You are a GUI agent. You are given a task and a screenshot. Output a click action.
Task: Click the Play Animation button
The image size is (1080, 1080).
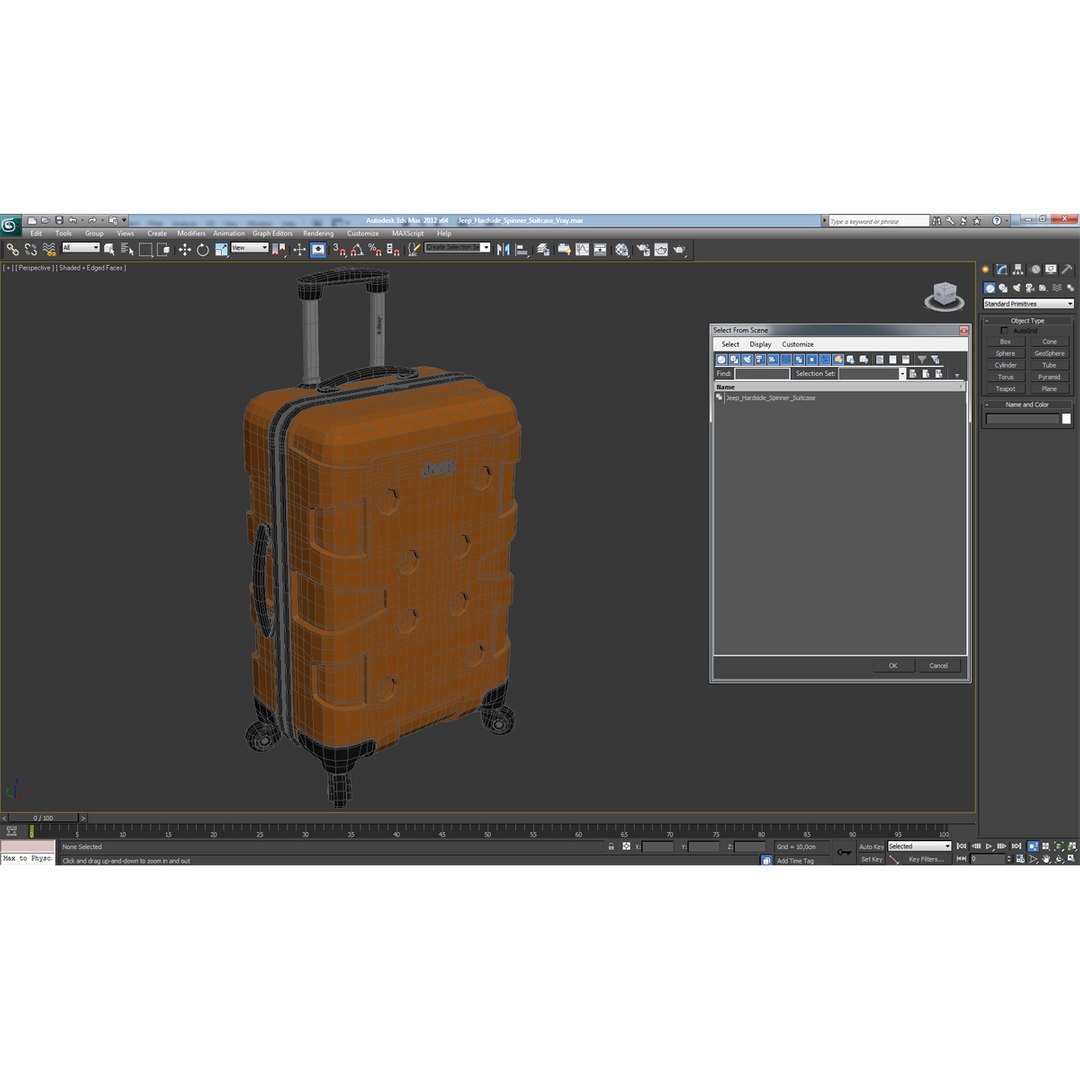989,847
